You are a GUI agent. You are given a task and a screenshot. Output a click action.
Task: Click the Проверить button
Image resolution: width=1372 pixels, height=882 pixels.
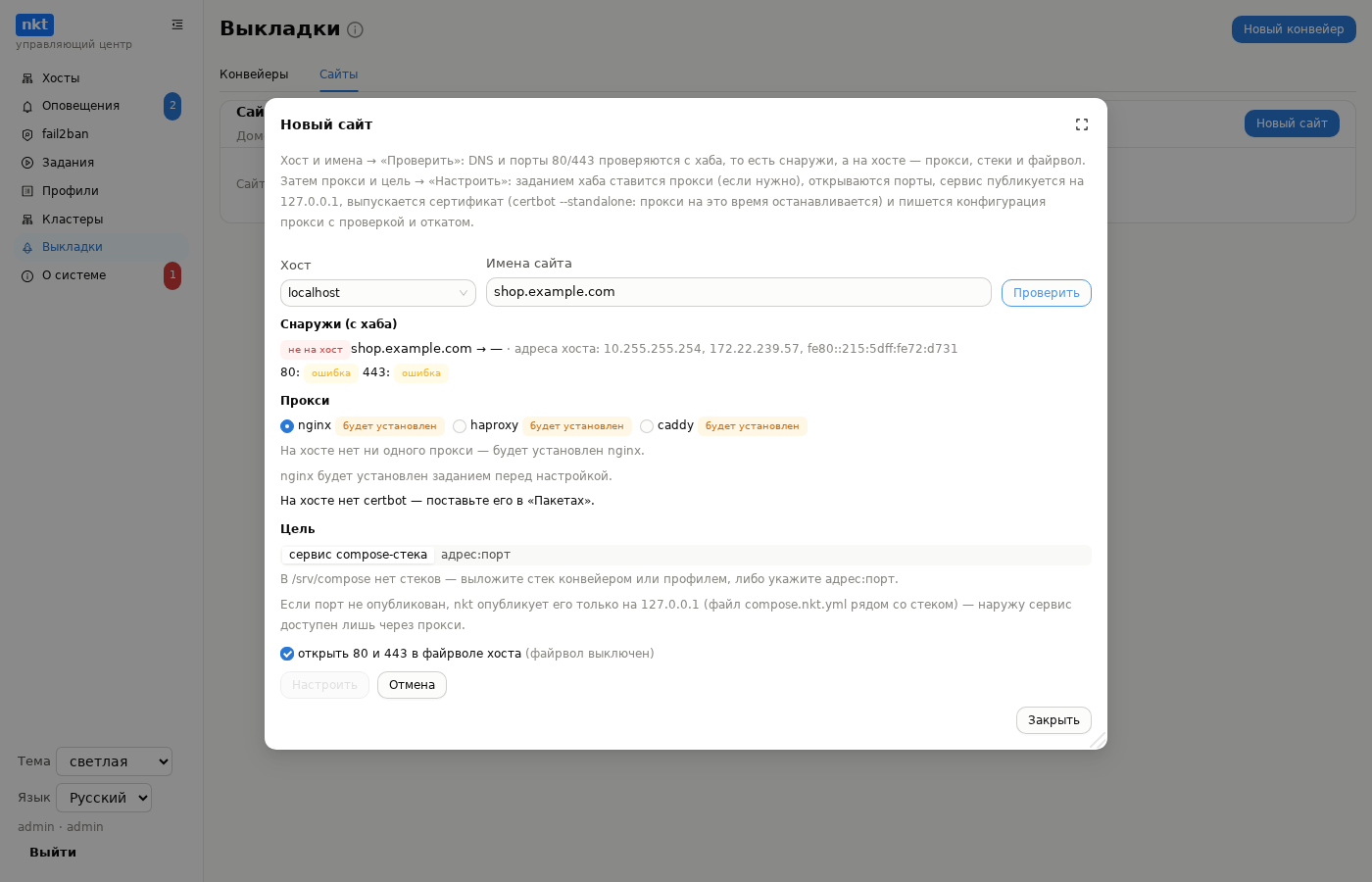(x=1047, y=293)
